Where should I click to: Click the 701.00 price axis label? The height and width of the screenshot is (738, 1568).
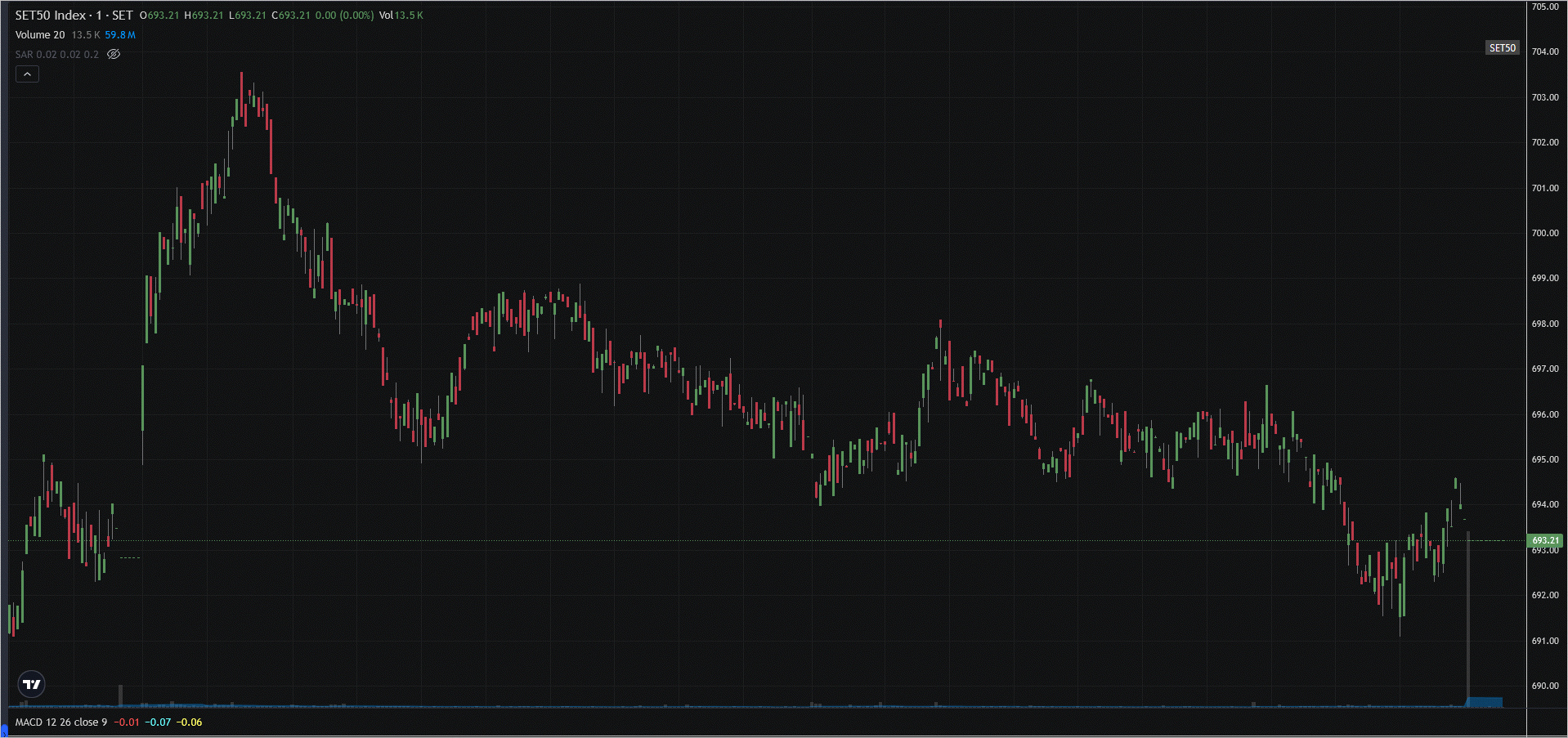[x=1545, y=188]
